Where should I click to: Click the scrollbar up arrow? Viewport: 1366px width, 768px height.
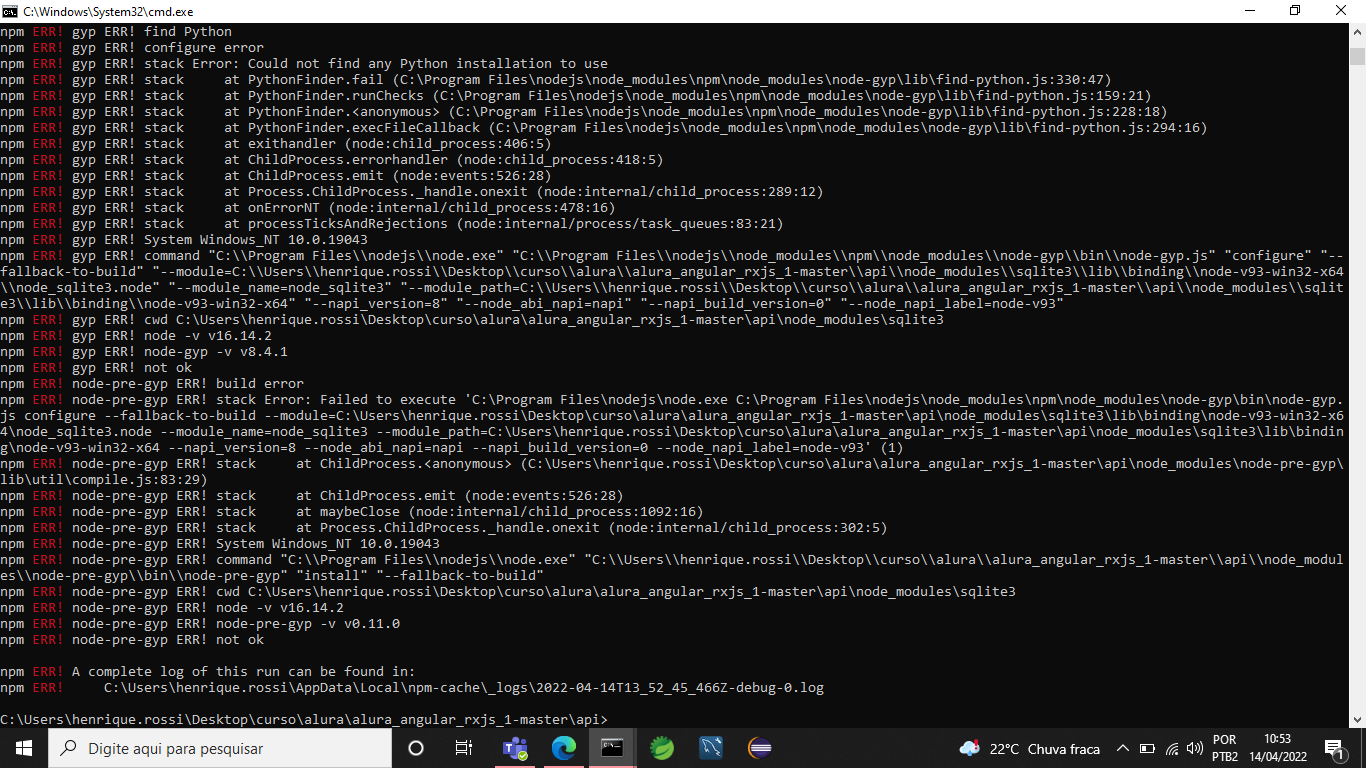coord(1357,32)
